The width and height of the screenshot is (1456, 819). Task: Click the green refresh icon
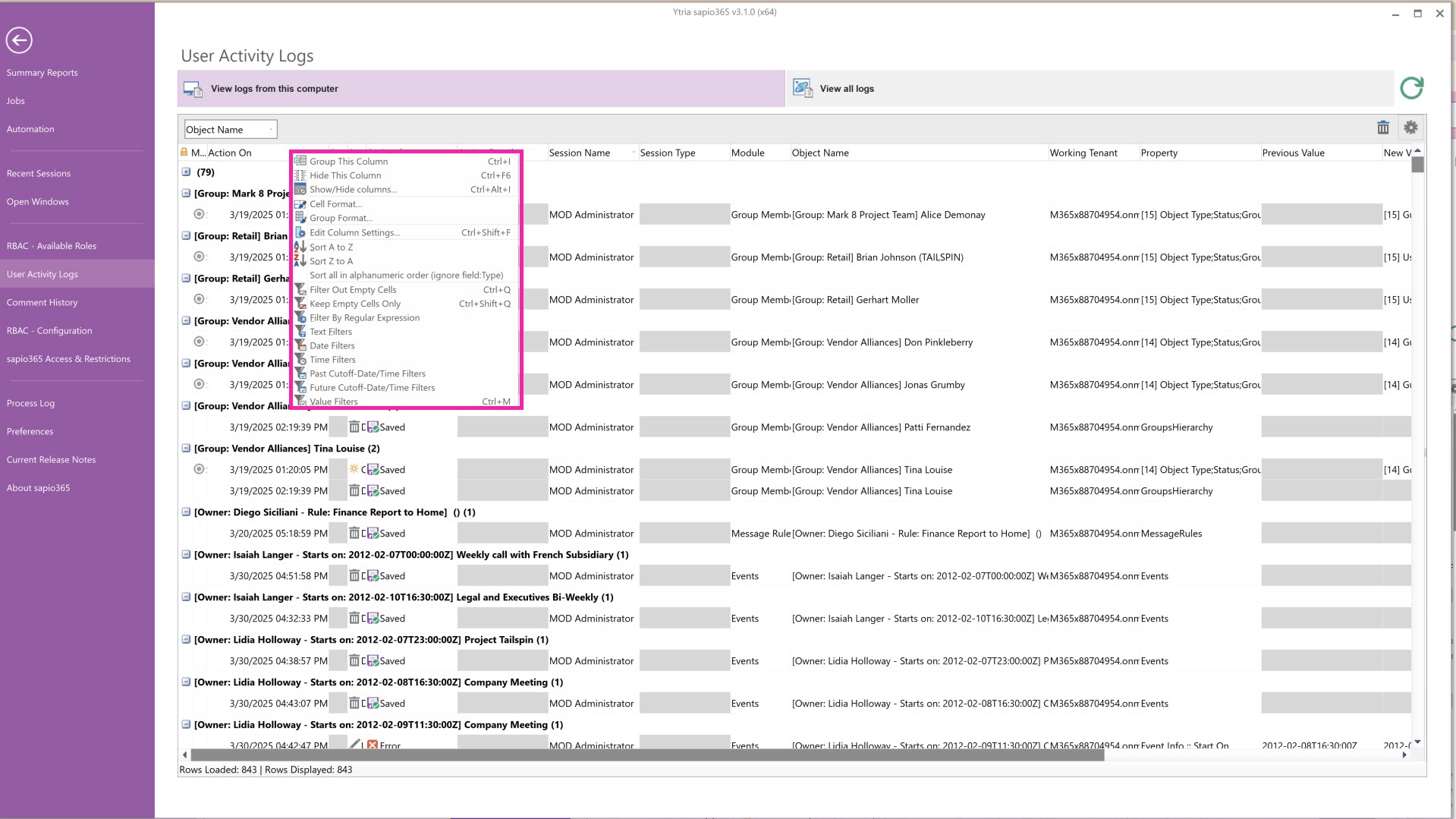1411,88
